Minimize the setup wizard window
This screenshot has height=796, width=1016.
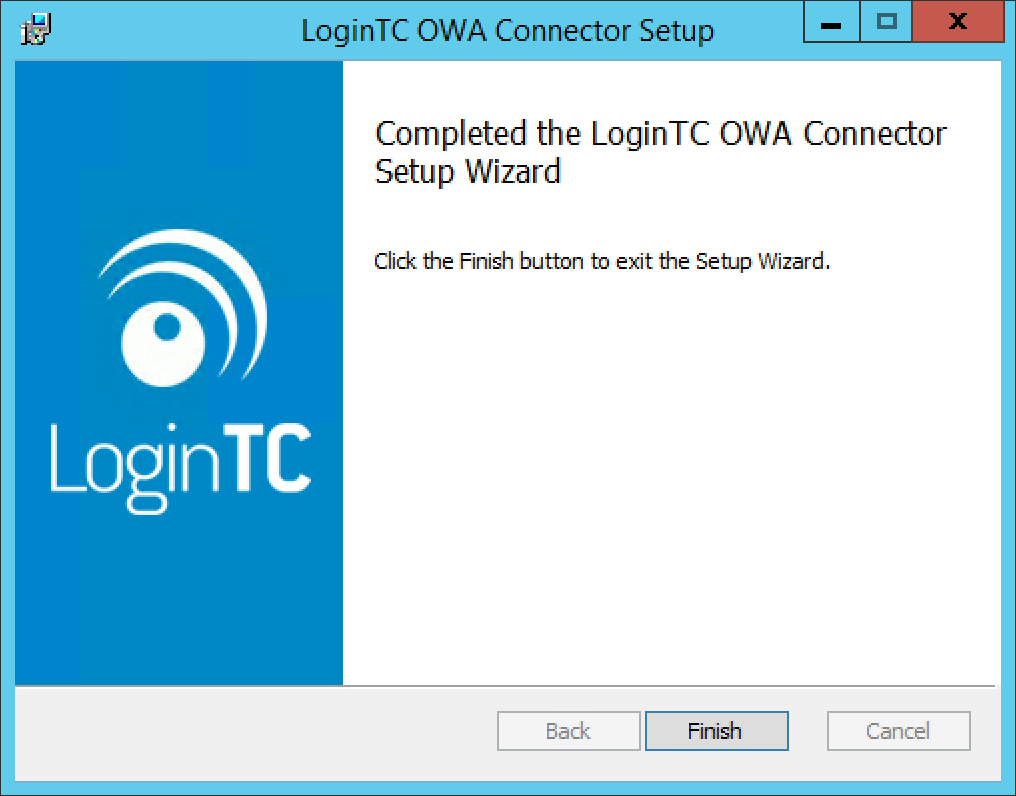[x=830, y=21]
